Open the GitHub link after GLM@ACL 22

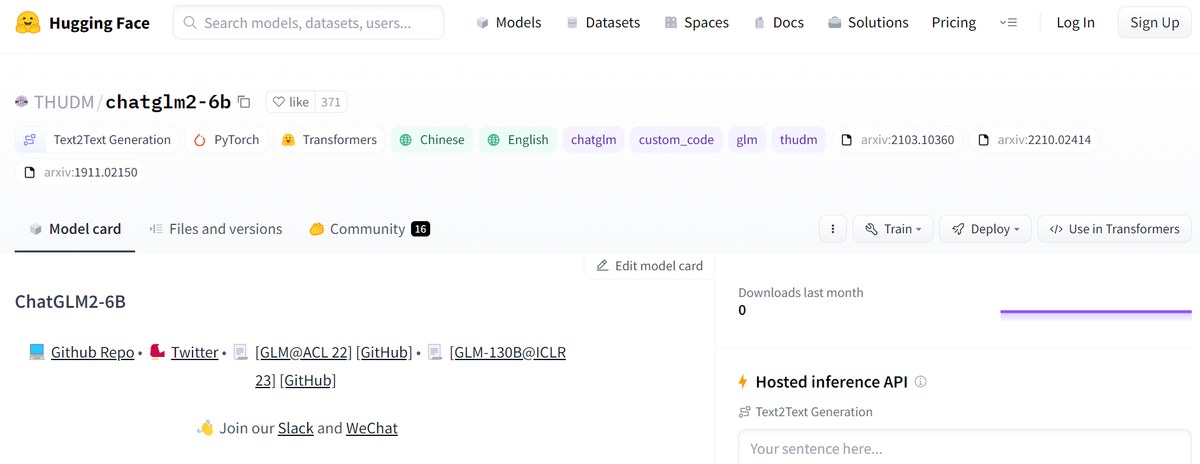pos(384,352)
